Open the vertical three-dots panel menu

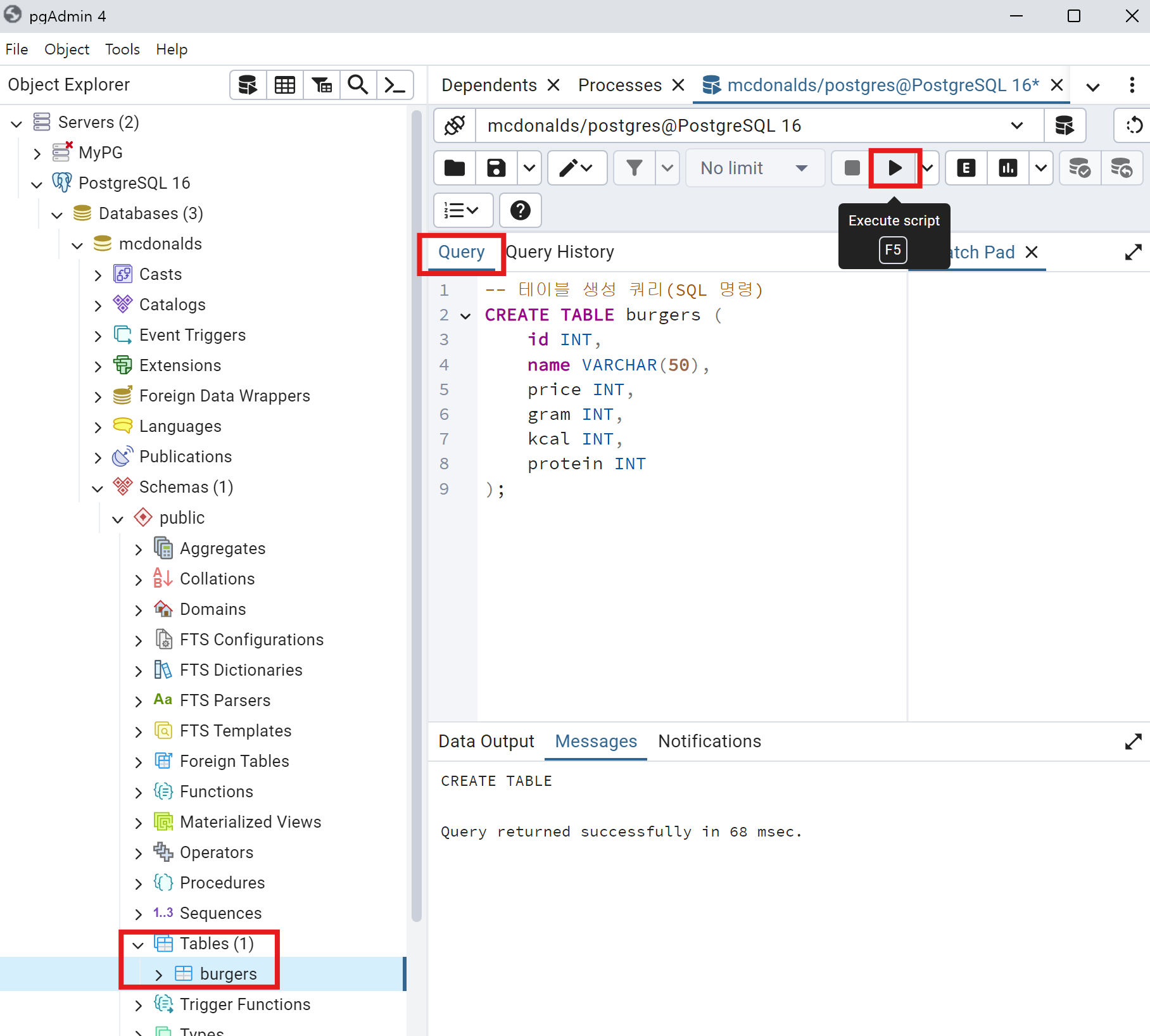[x=1132, y=85]
